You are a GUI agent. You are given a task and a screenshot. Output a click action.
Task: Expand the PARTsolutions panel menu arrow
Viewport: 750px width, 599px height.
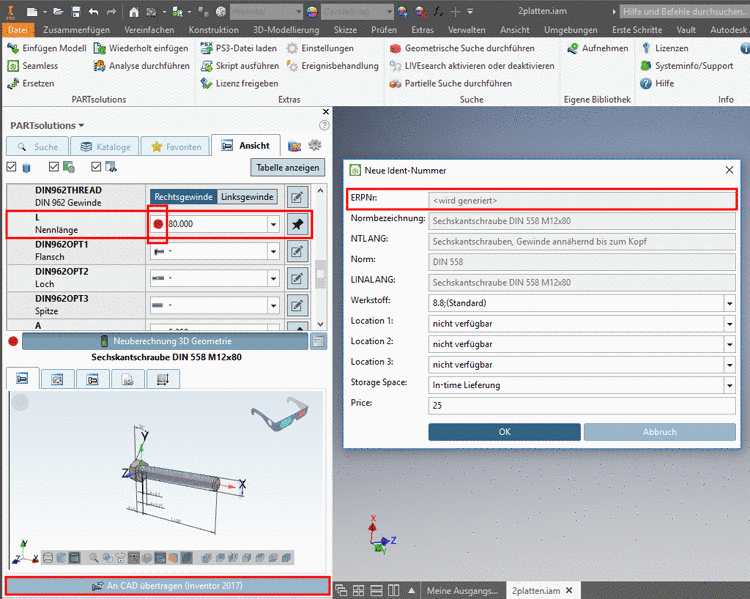[81, 125]
